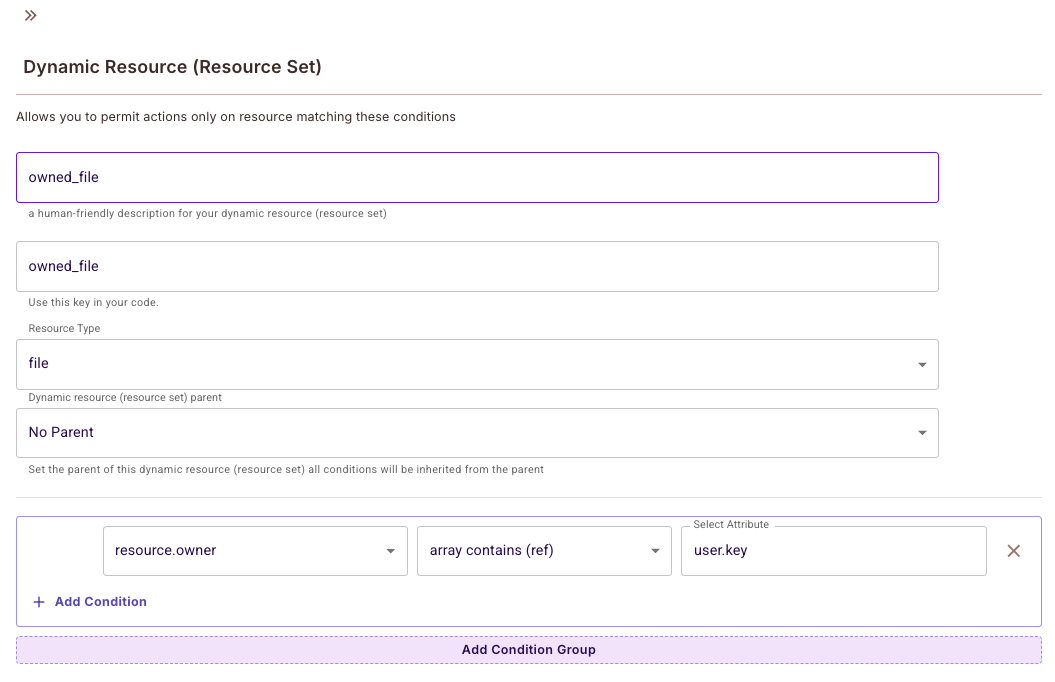The width and height of the screenshot is (1055, 682).
Task: Click the No Parent dropdown arrow
Action: pos(922,433)
